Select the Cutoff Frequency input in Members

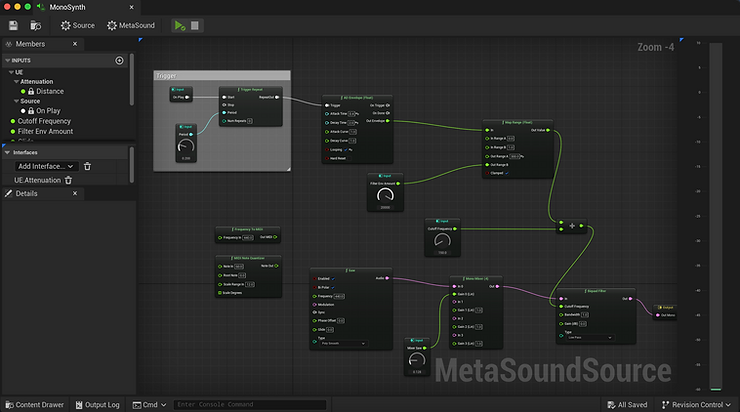(44, 121)
